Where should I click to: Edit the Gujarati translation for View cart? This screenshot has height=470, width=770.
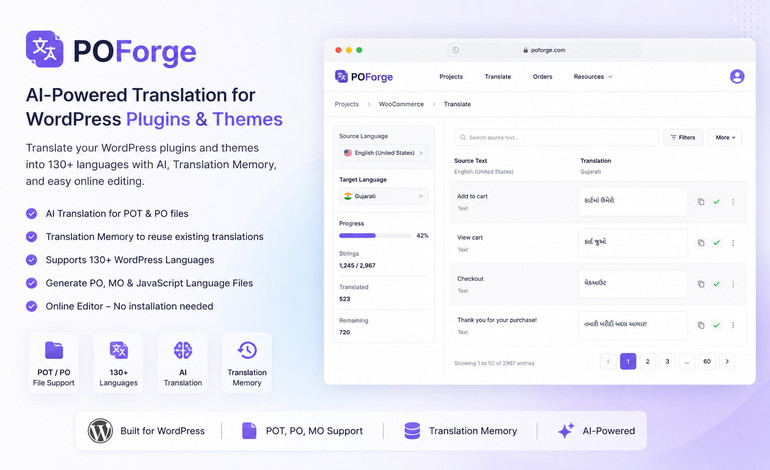pos(632,243)
